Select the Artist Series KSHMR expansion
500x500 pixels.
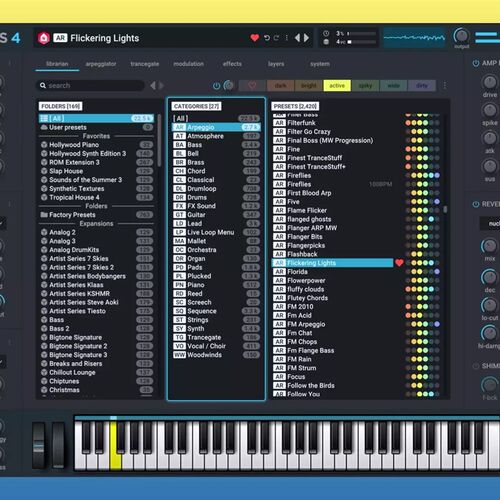[96, 294]
